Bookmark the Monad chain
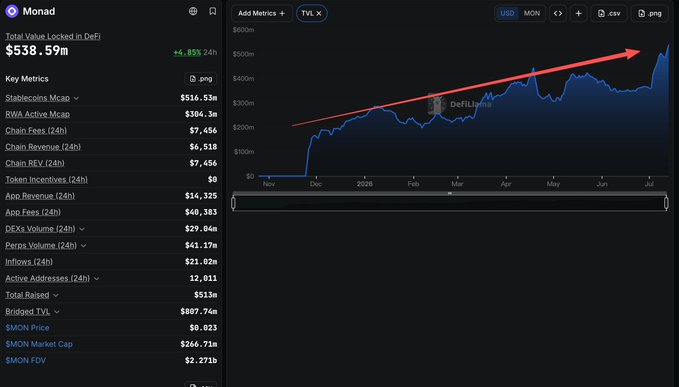 pyautogui.click(x=213, y=11)
